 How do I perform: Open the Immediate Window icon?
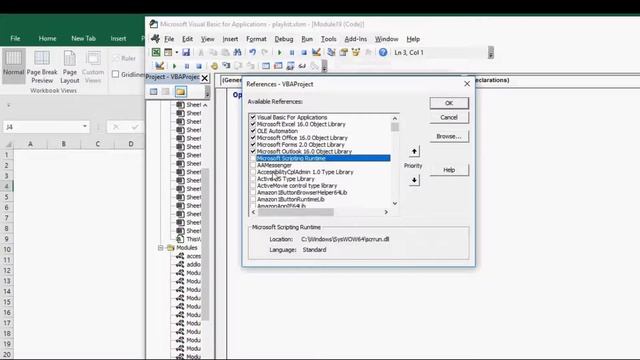tap(278, 66)
